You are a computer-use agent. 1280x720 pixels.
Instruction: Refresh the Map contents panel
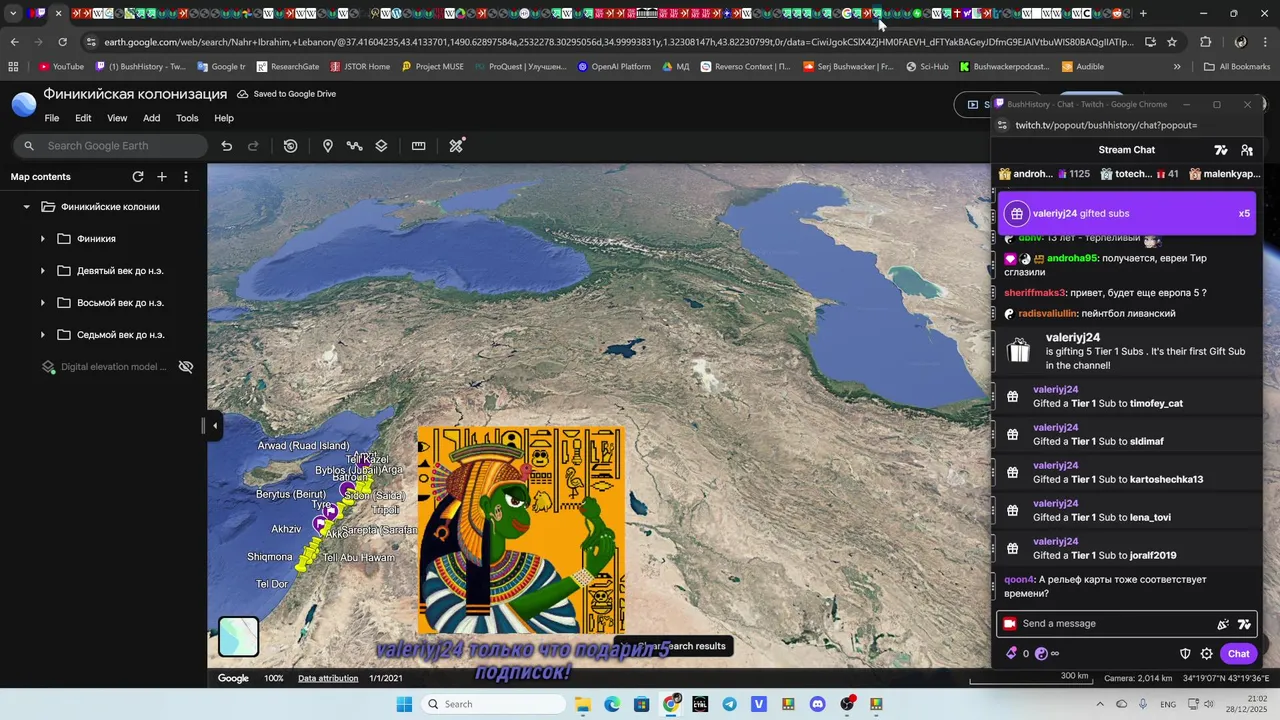tap(138, 177)
